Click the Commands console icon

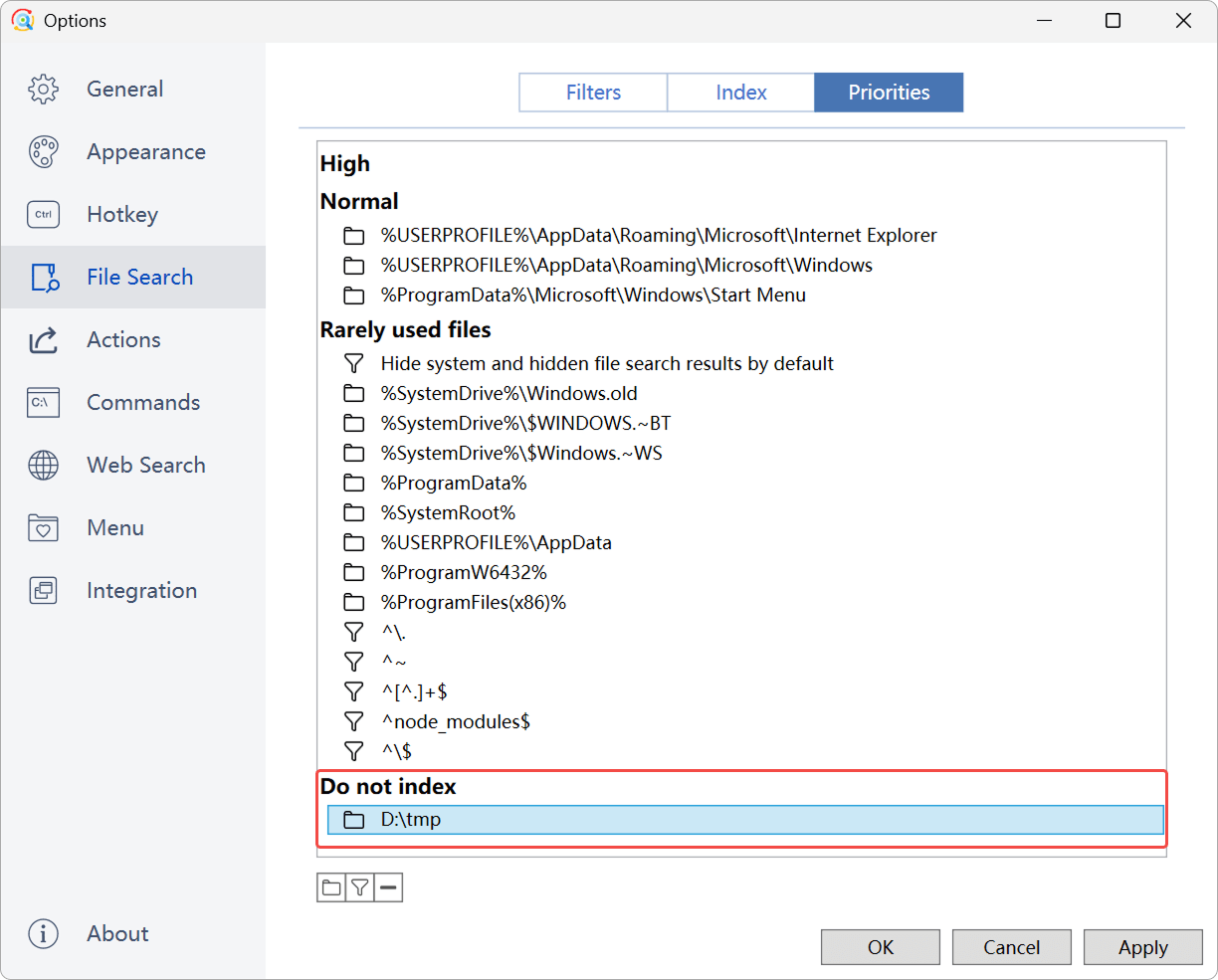[43, 403]
